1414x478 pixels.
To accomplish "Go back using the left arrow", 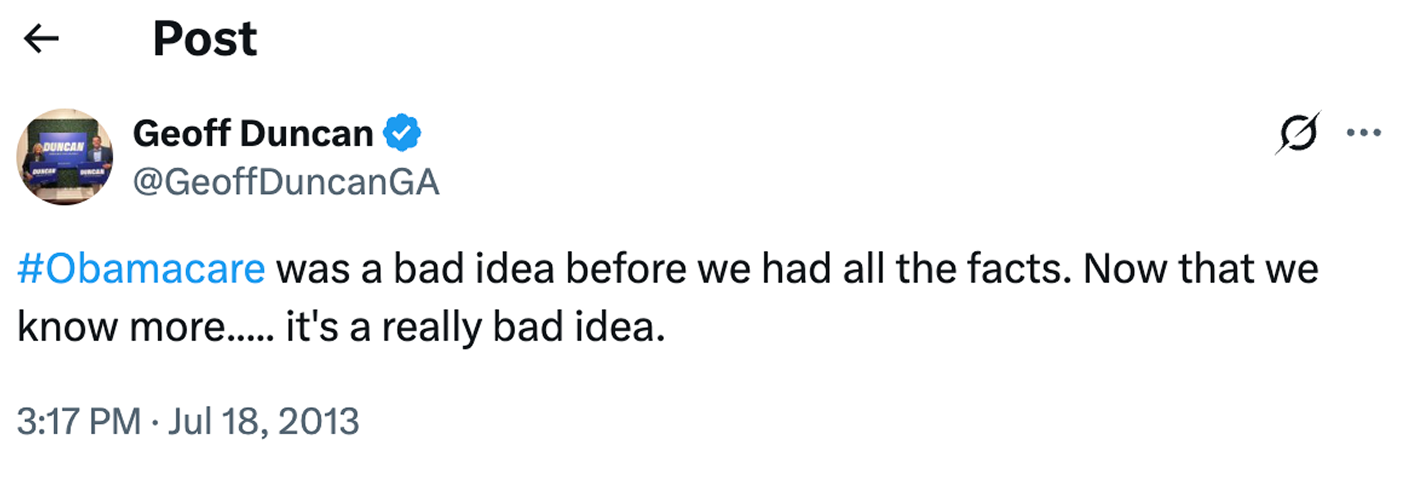I will tap(41, 40).
